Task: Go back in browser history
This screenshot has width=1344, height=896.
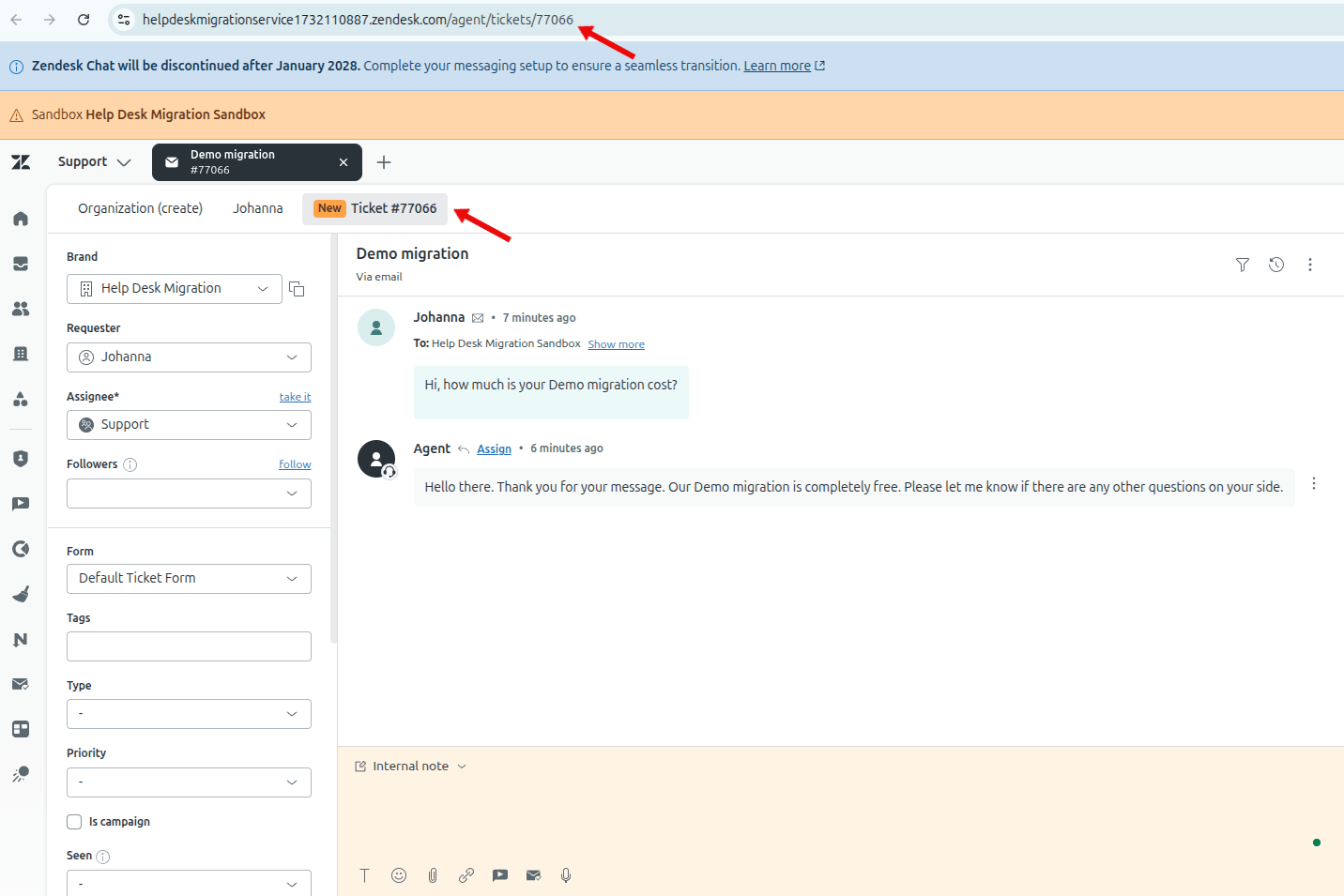Action: 16,20
